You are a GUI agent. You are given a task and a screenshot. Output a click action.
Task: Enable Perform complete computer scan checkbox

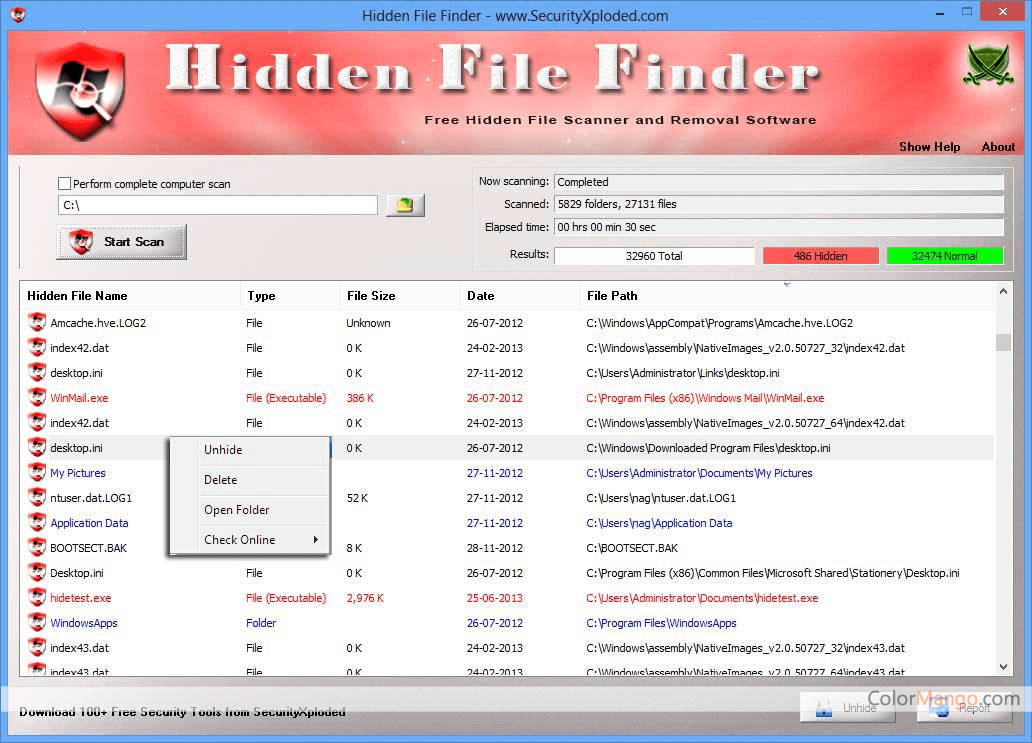tap(64, 184)
